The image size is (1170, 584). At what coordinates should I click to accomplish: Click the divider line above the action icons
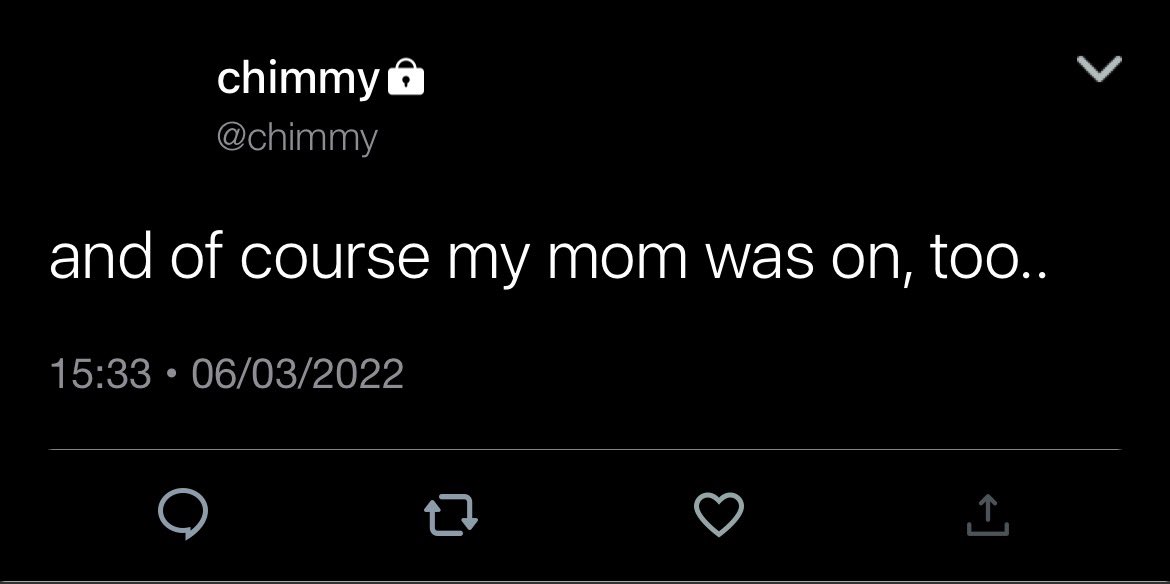tap(585, 450)
